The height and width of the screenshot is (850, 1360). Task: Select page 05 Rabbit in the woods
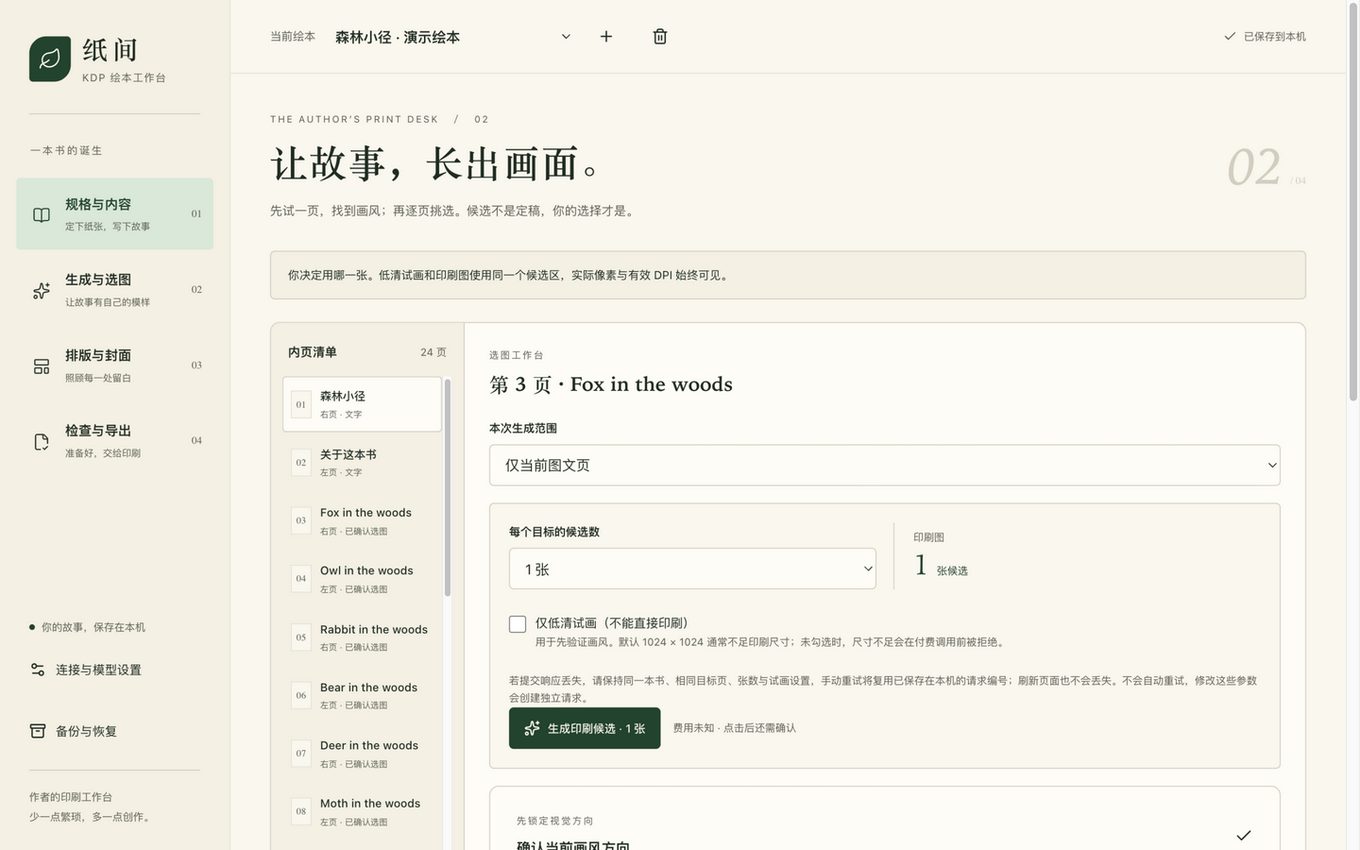coord(362,636)
